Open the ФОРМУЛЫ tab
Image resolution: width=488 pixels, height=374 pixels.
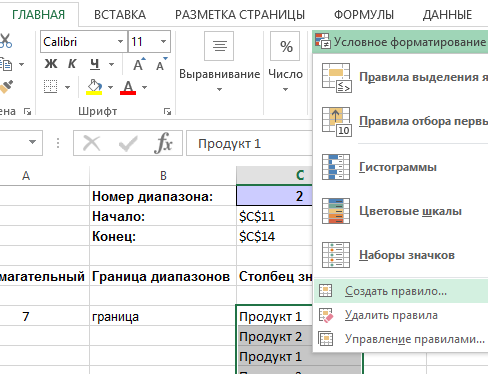click(x=364, y=15)
